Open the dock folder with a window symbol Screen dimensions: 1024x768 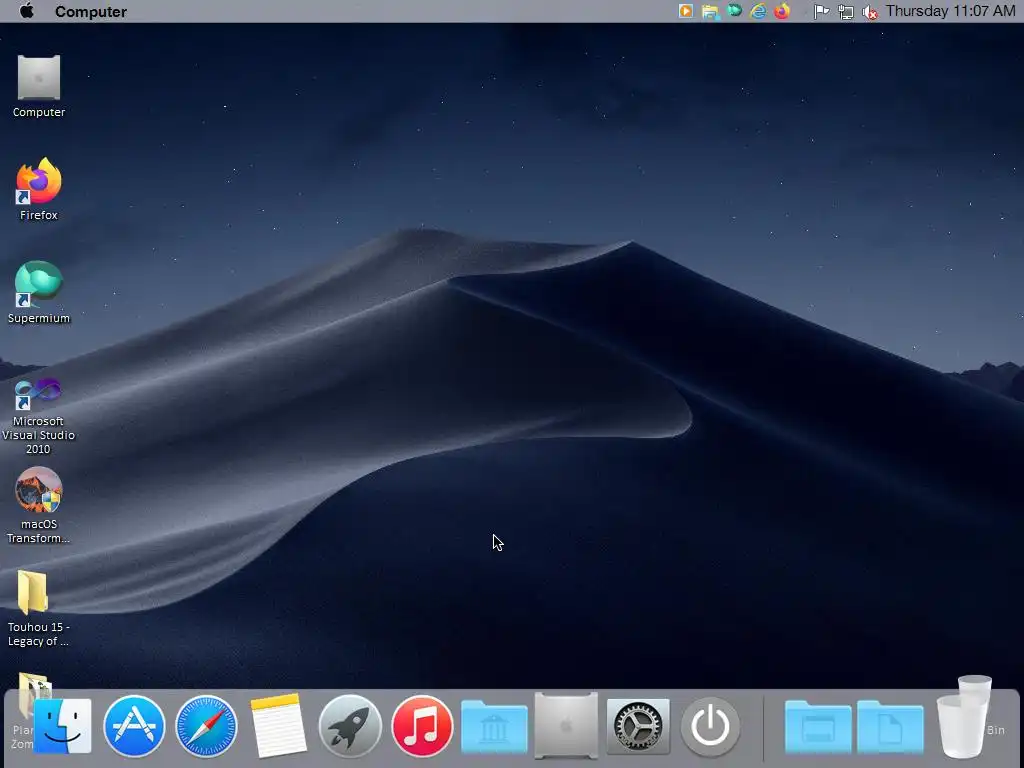818,726
